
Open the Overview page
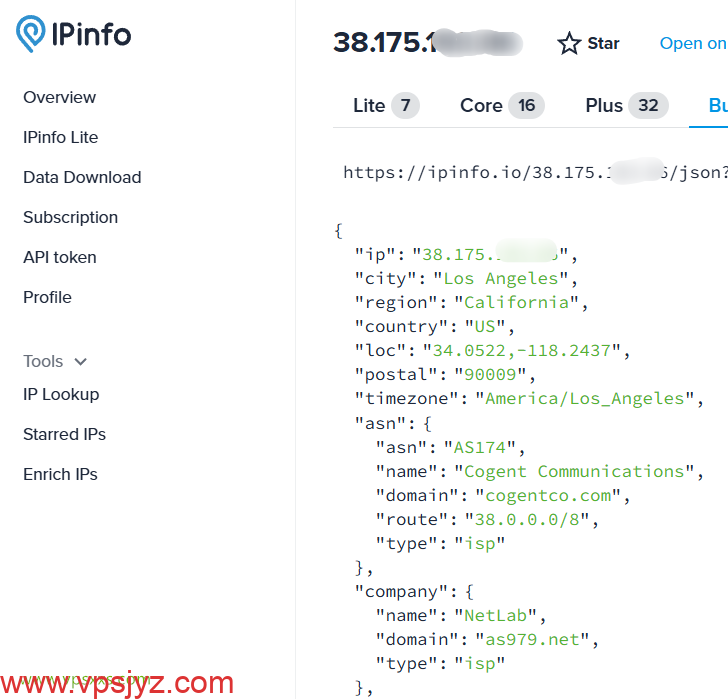coord(60,97)
